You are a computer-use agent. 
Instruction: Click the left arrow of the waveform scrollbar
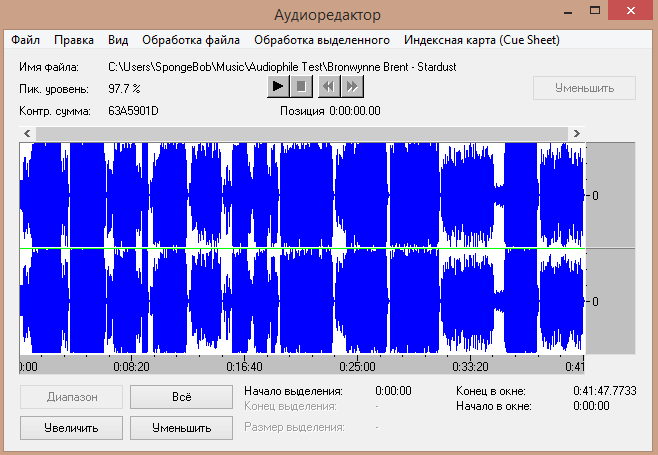(27, 133)
